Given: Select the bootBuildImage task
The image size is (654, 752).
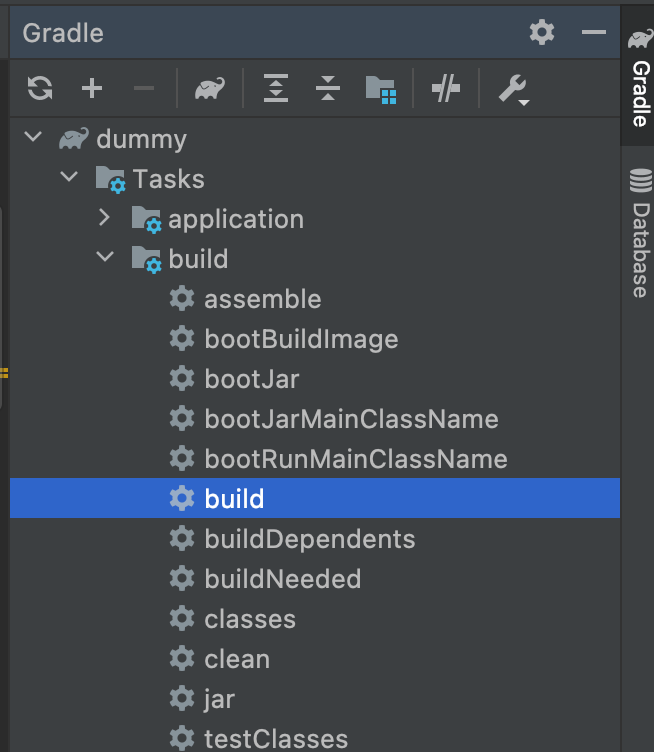Looking at the screenshot, I should click(x=315, y=339).
